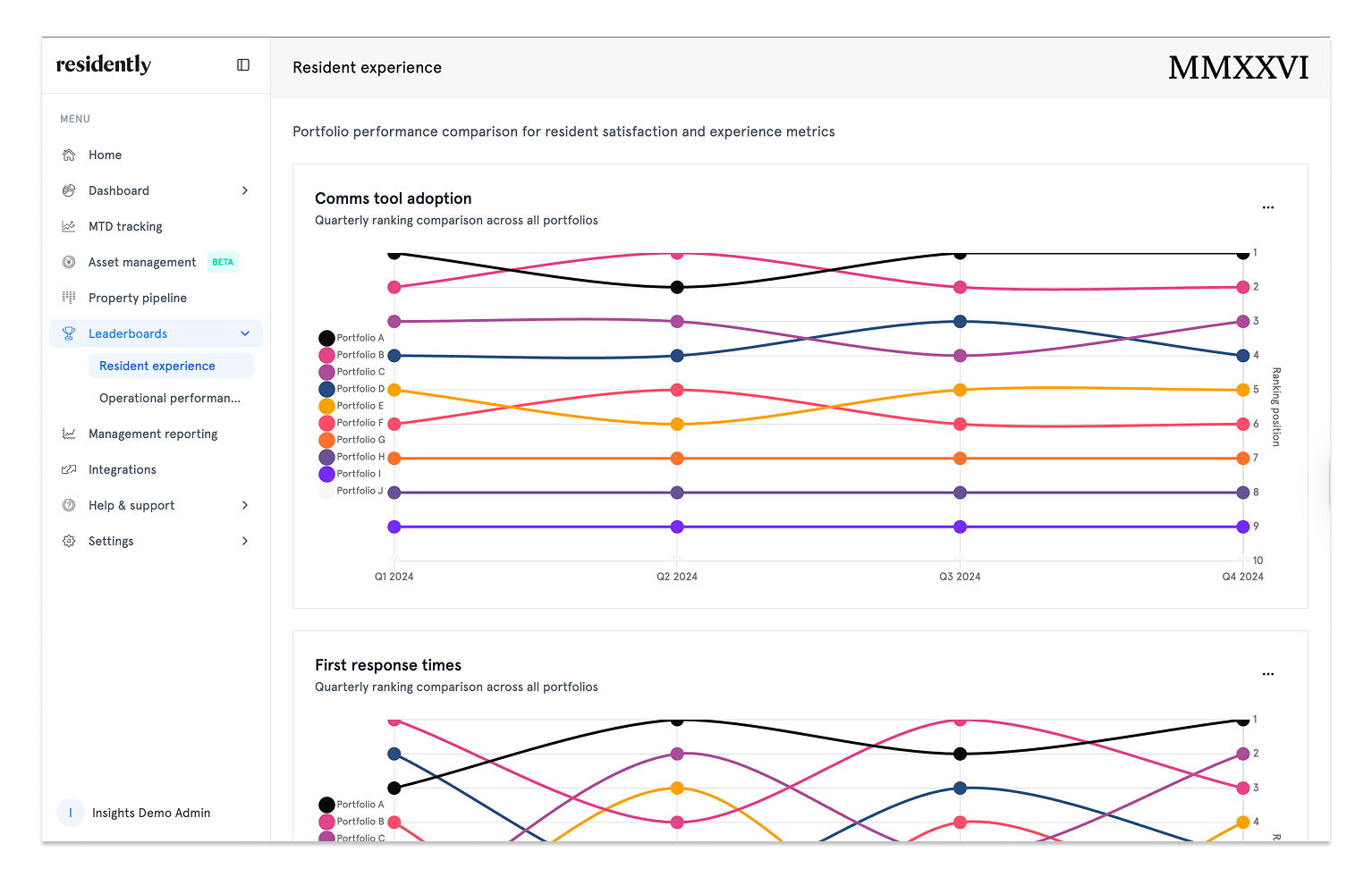Screen dimensions: 1372x877
Task: Toggle Portfolio G in Comms tool adoption legend
Action: click(x=351, y=440)
